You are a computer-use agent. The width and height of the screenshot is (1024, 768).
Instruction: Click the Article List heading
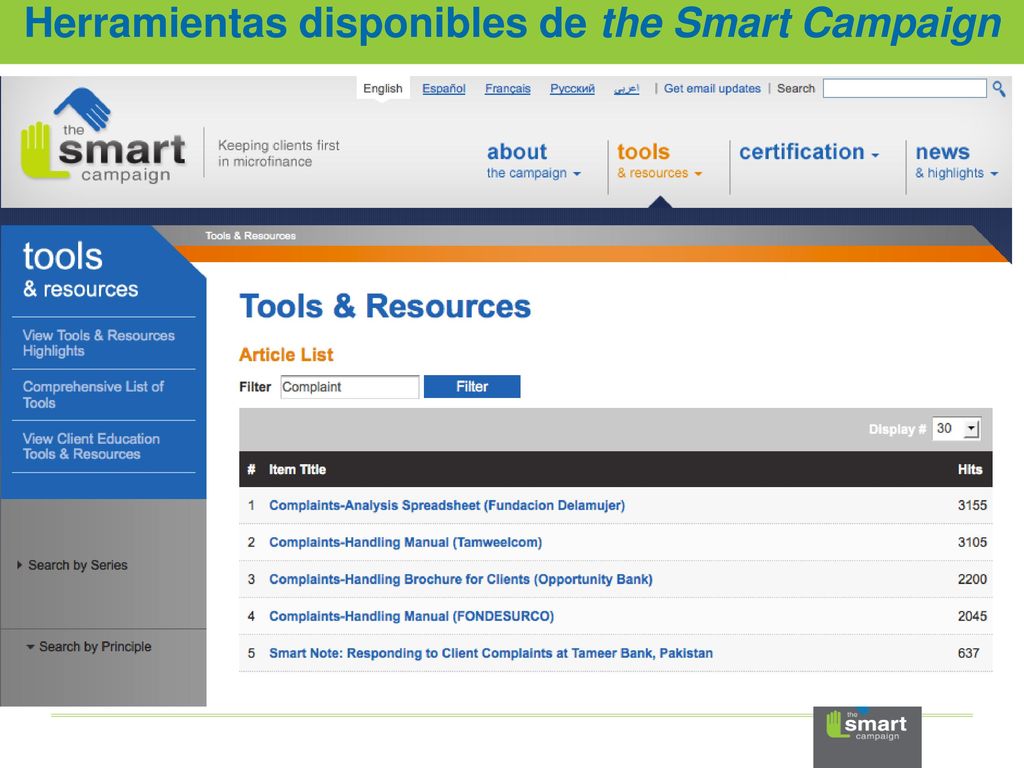(x=286, y=355)
